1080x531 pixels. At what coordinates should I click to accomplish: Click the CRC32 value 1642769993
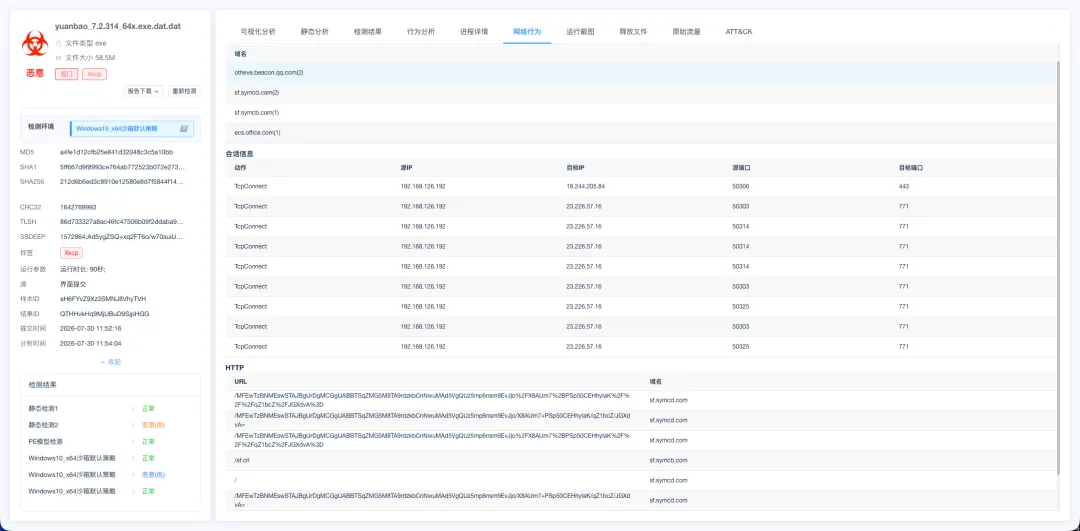pyautogui.click(x=78, y=207)
